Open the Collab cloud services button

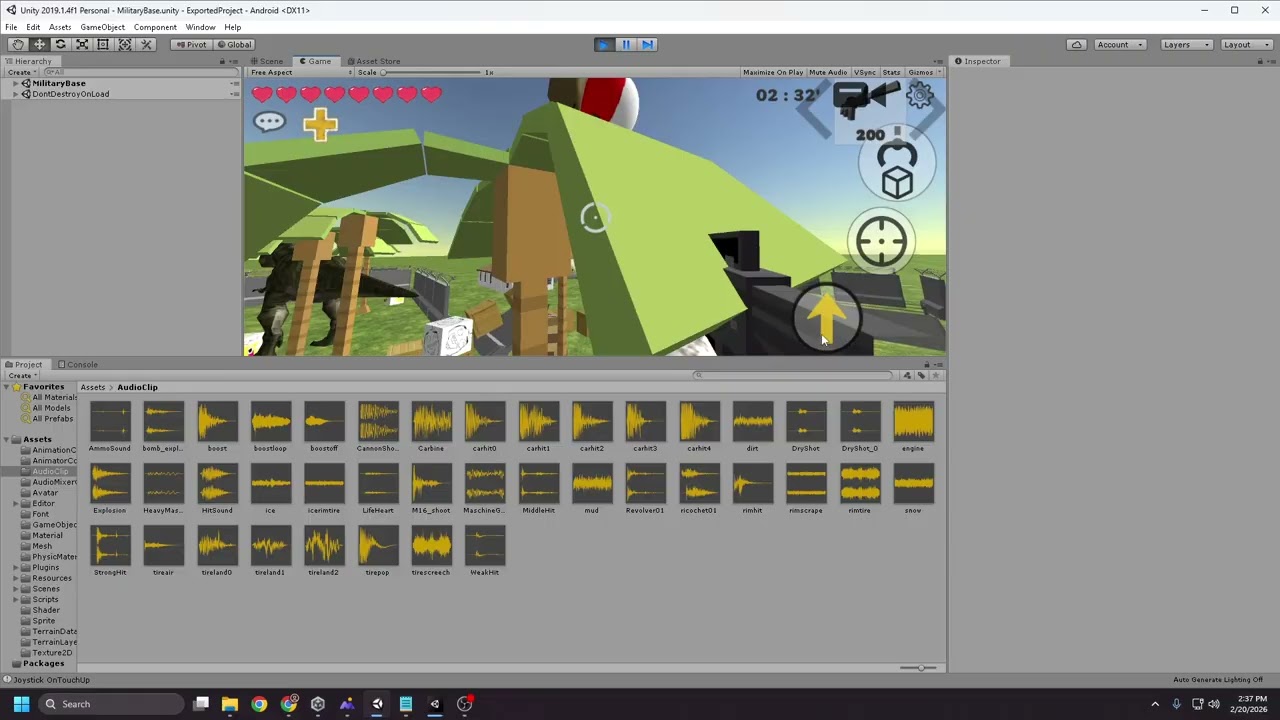pyautogui.click(x=1076, y=44)
